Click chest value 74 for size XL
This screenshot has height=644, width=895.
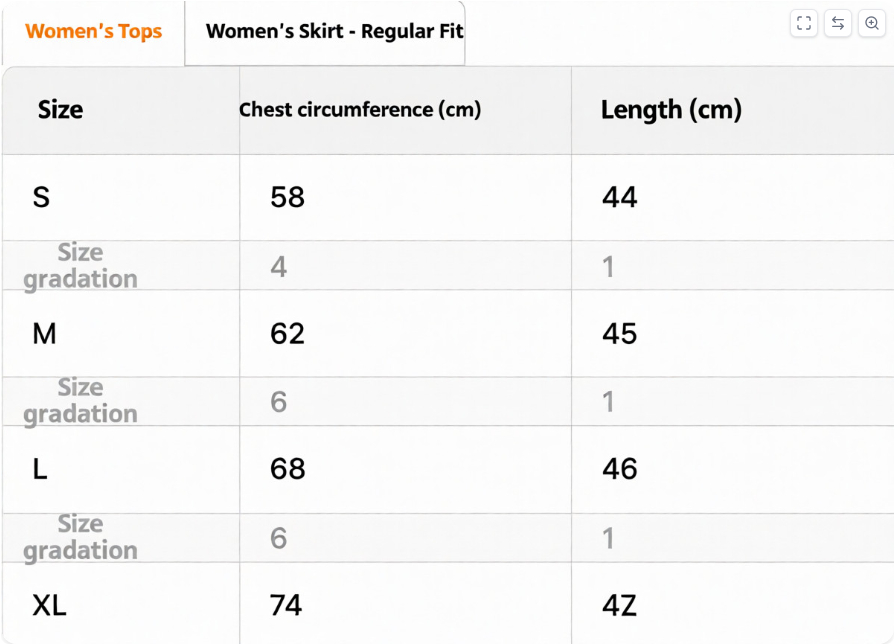[287, 605]
